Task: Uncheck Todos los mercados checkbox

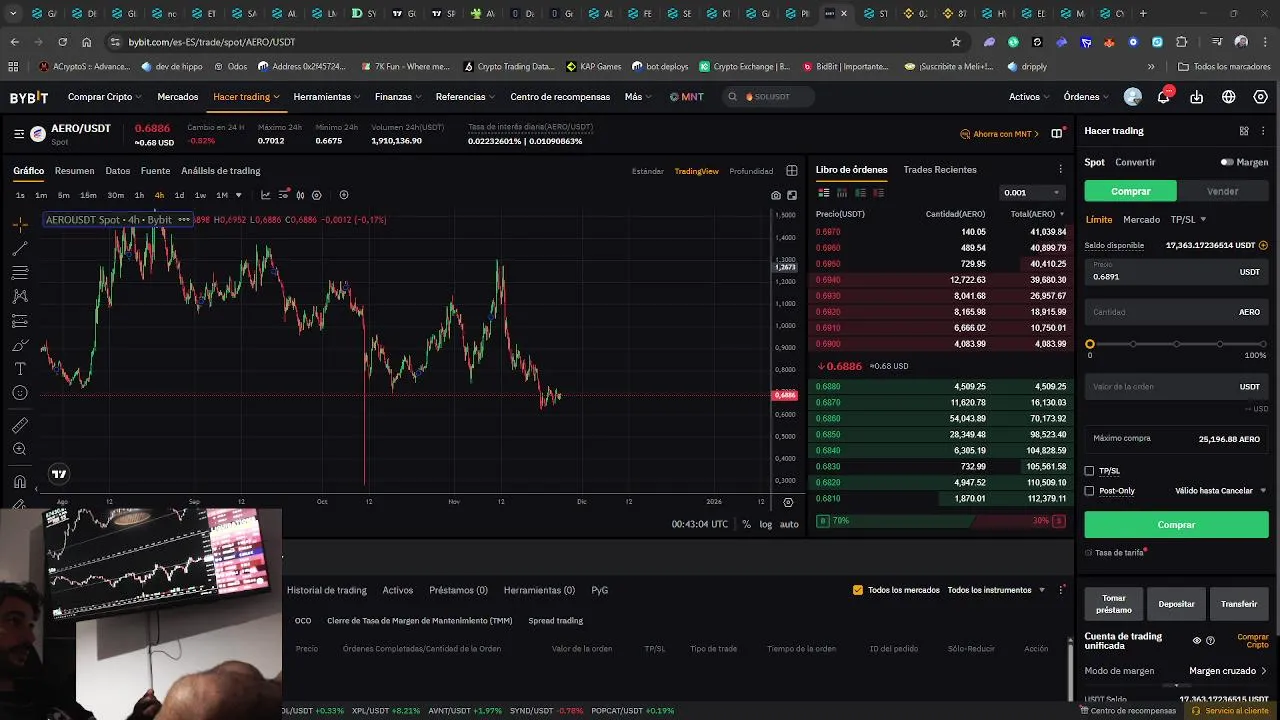Action: [x=858, y=590]
